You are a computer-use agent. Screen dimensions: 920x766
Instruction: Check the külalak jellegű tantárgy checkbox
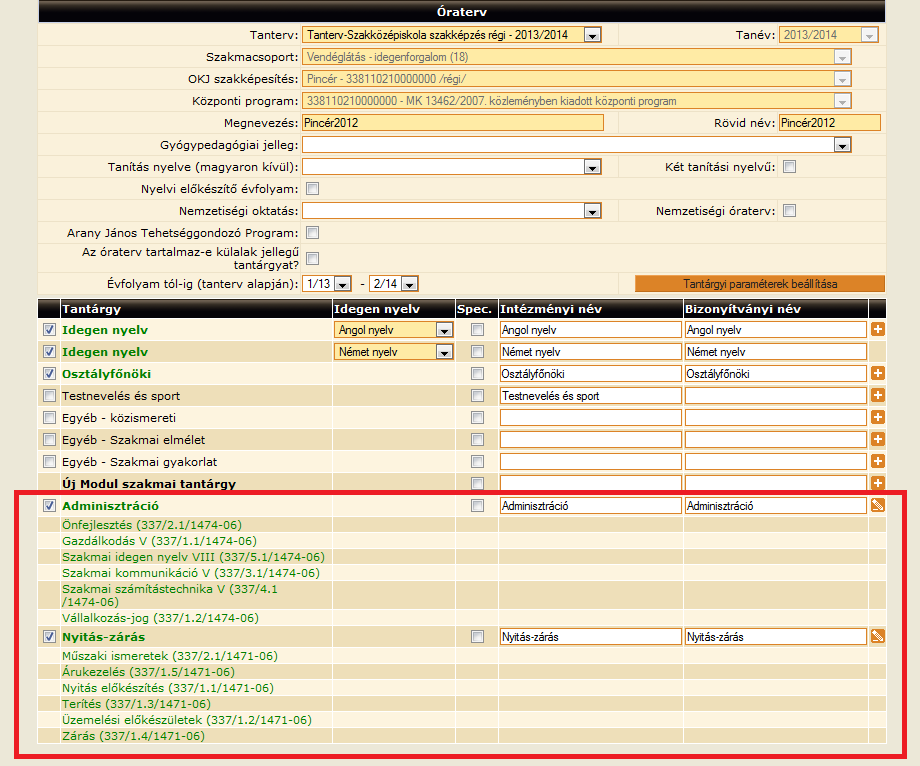(313, 258)
